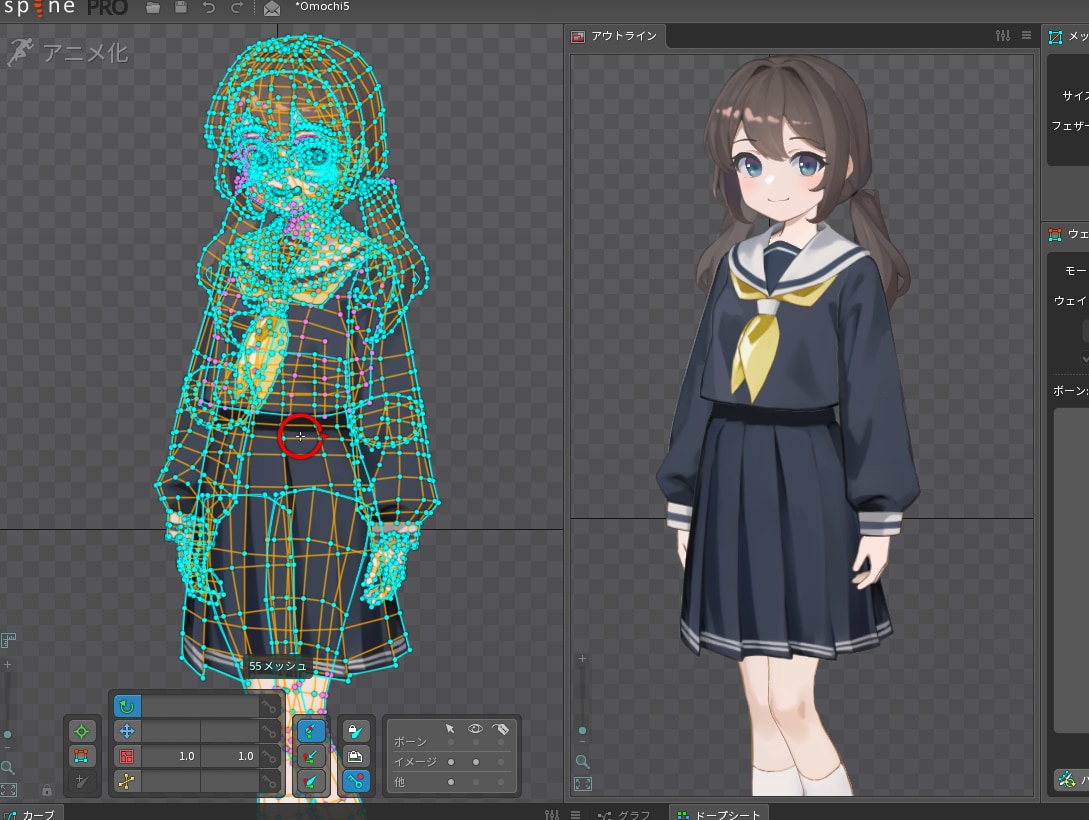Select the World axes icon

311,781
